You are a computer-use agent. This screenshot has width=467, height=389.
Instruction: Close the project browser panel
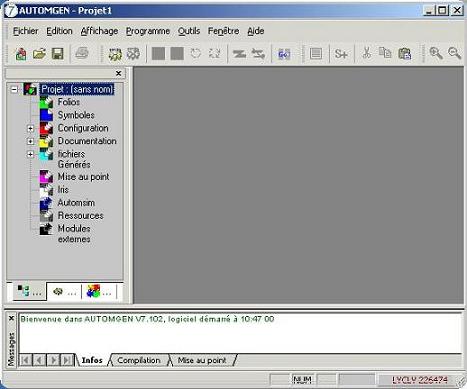tap(118, 73)
